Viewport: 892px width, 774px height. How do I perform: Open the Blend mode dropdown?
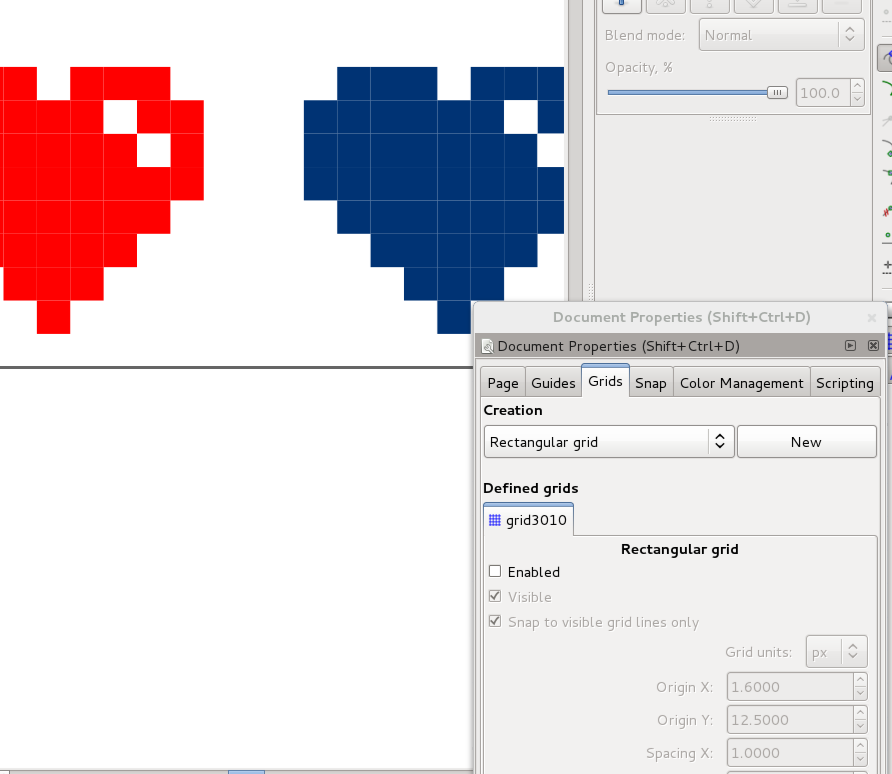click(782, 35)
